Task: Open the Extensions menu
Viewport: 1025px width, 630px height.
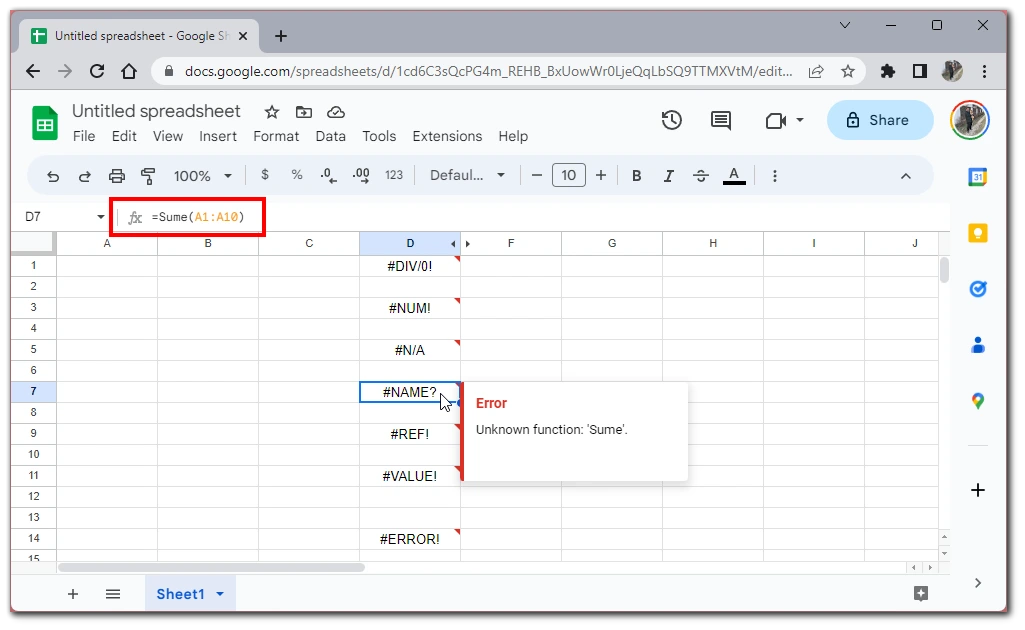Action: click(447, 136)
